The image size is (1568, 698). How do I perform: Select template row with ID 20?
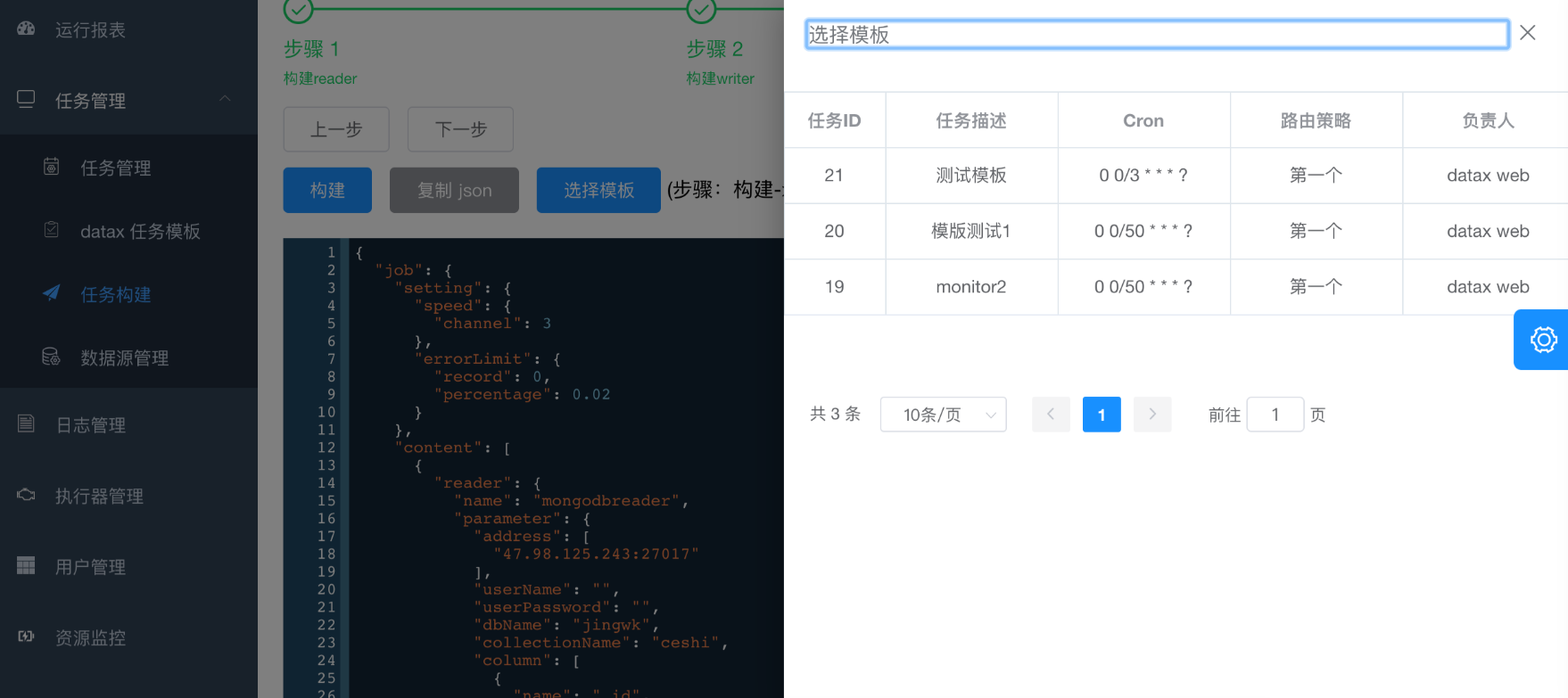click(x=1176, y=232)
